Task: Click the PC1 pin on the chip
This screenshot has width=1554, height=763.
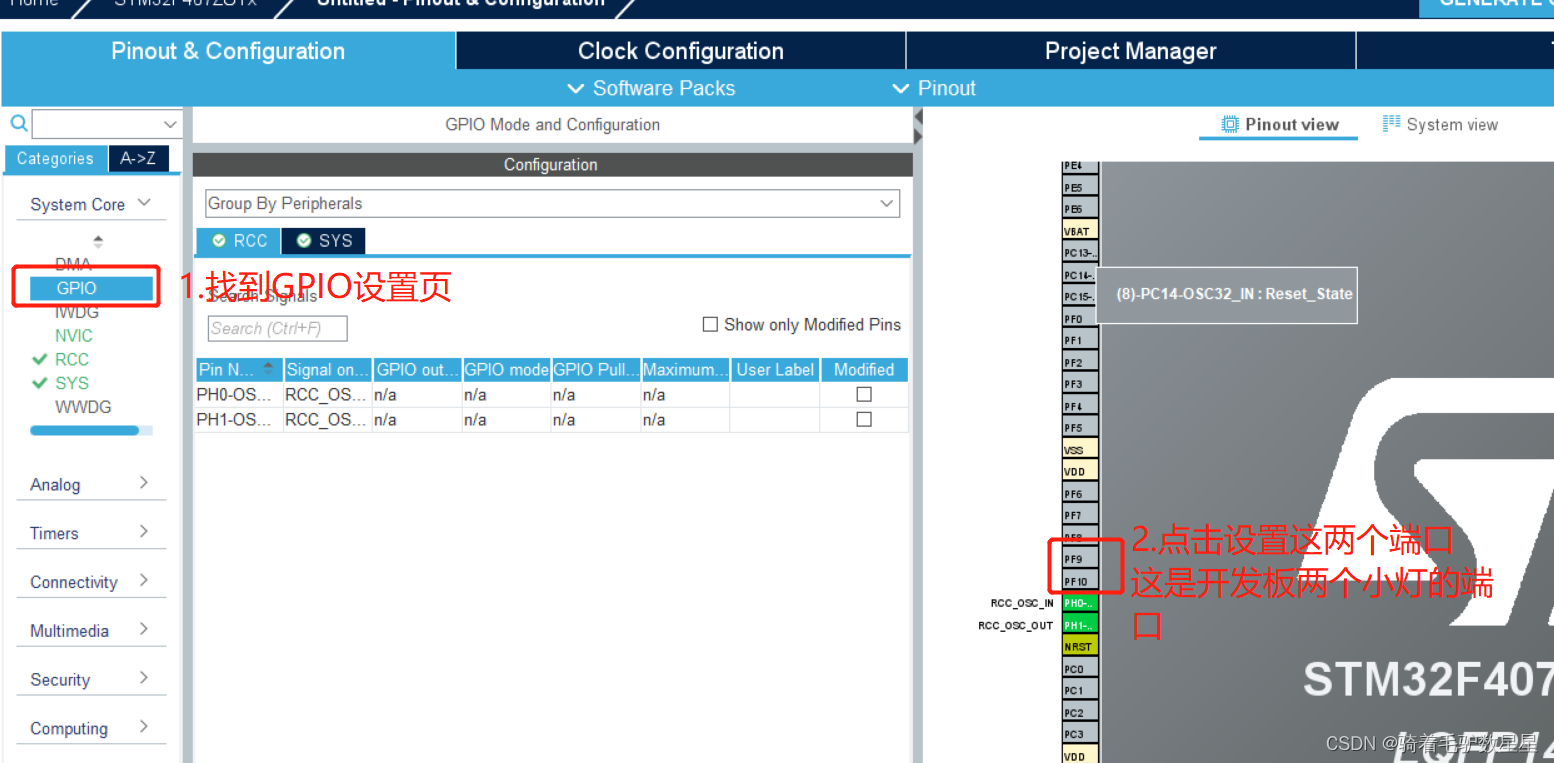Action: point(1080,691)
